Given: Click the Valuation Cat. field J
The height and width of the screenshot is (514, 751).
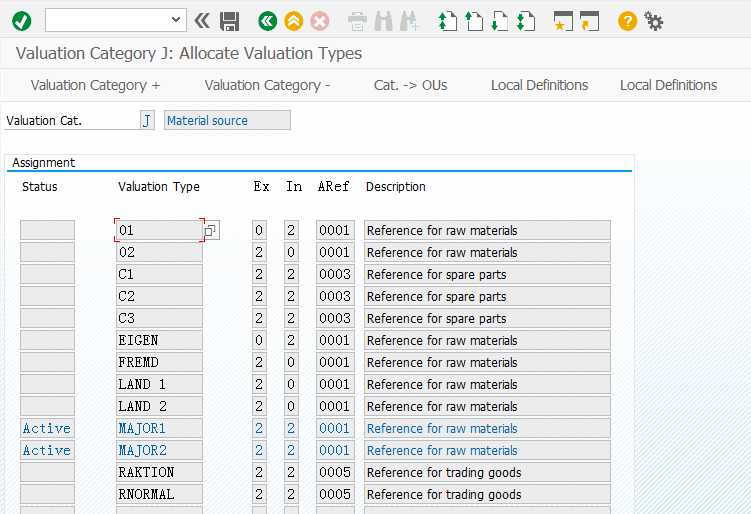Looking at the screenshot, I should pos(147,120).
